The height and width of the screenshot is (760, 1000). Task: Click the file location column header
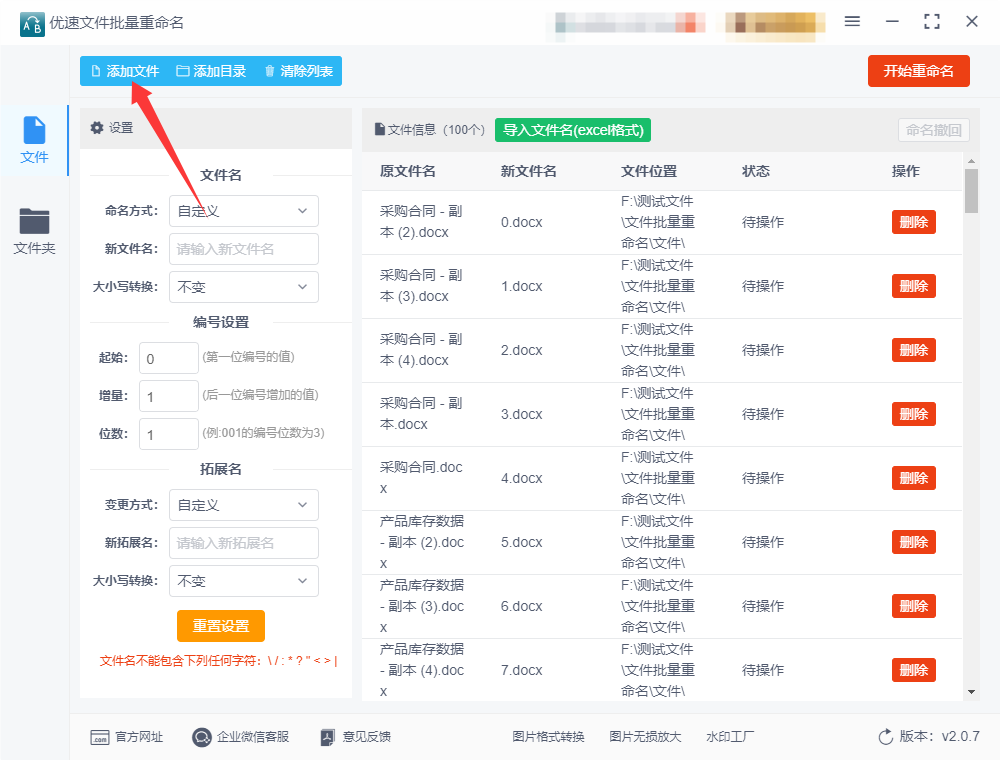coord(649,171)
